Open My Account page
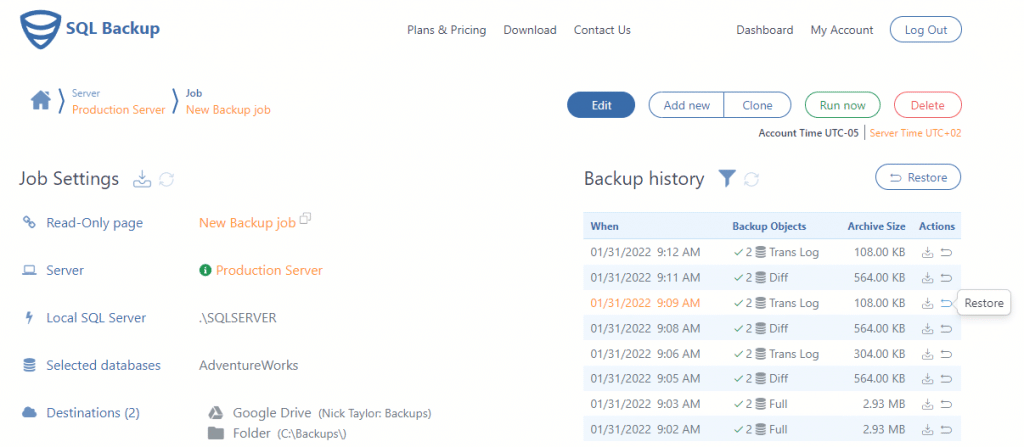Viewport: 1024px width, 447px height. point(842,30)
